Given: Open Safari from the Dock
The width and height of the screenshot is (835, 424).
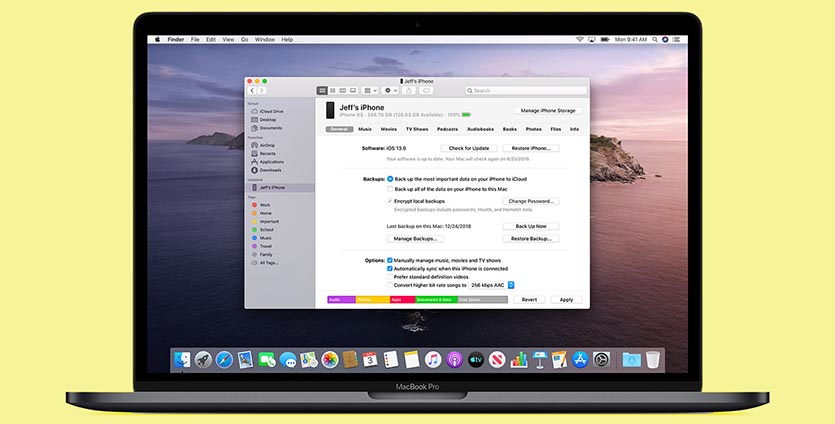Looking at the screenshot, I should click(224, 360).
